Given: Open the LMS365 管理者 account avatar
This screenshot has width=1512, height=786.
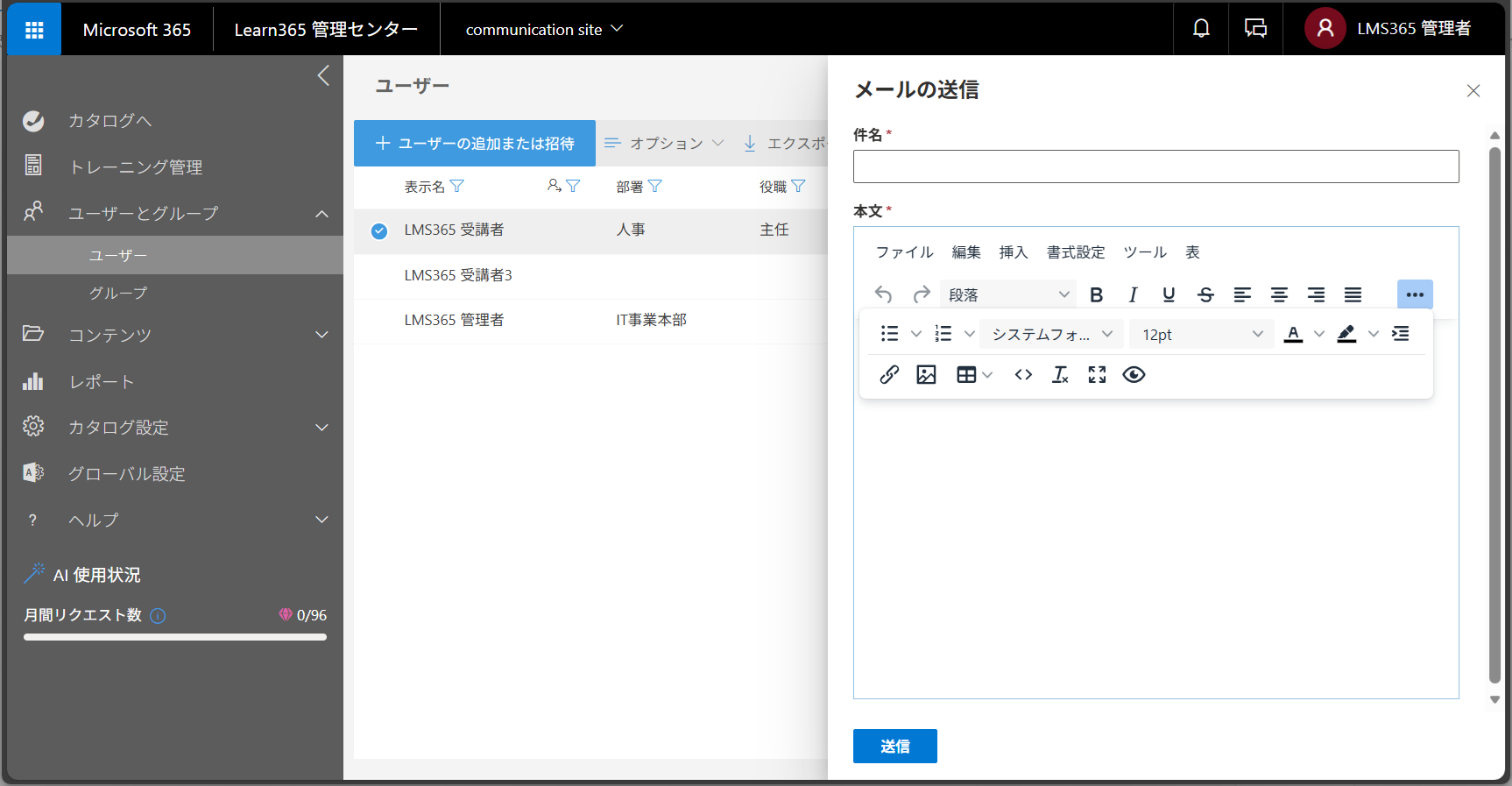Looking at the screenshot, I should click(x=1325, y=29).
